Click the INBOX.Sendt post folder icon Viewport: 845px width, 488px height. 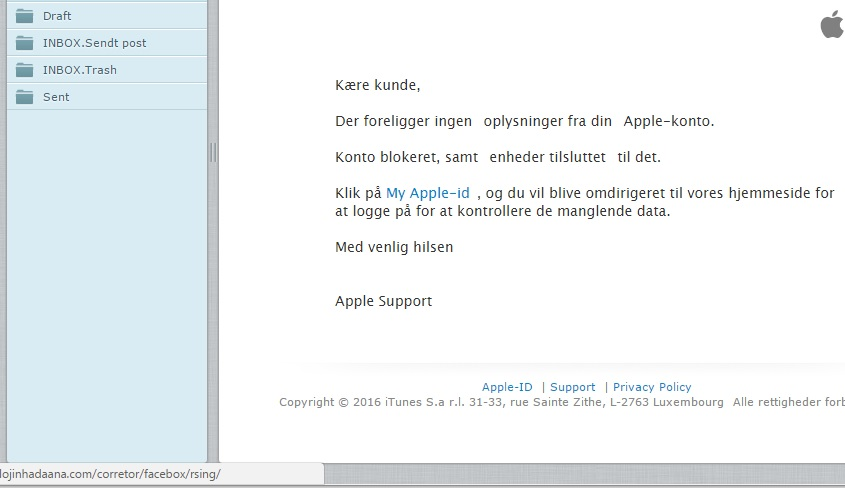coord(24,43)
